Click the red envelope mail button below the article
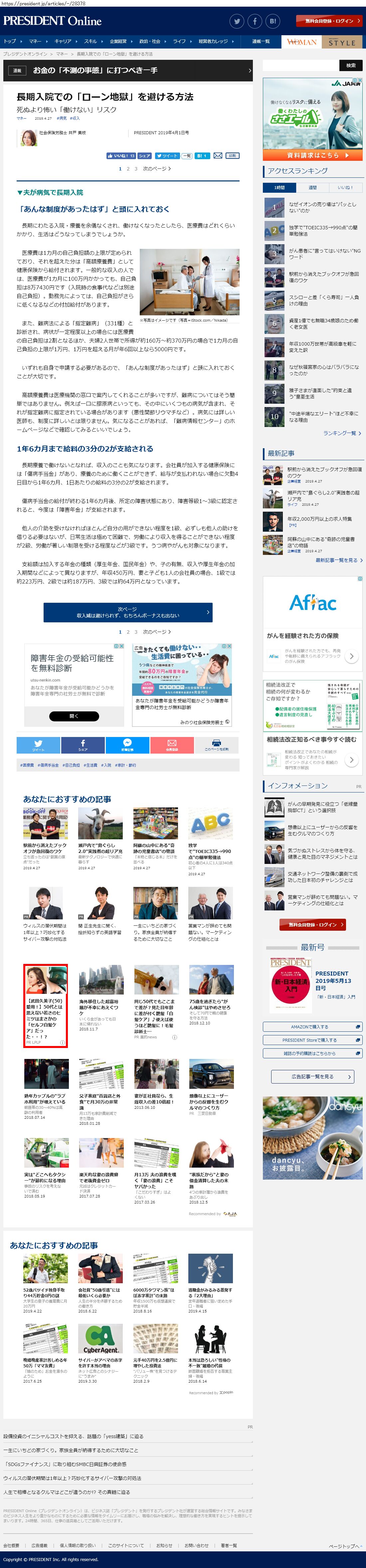This screenshot has height=1568, width=366. pos(172,745)
